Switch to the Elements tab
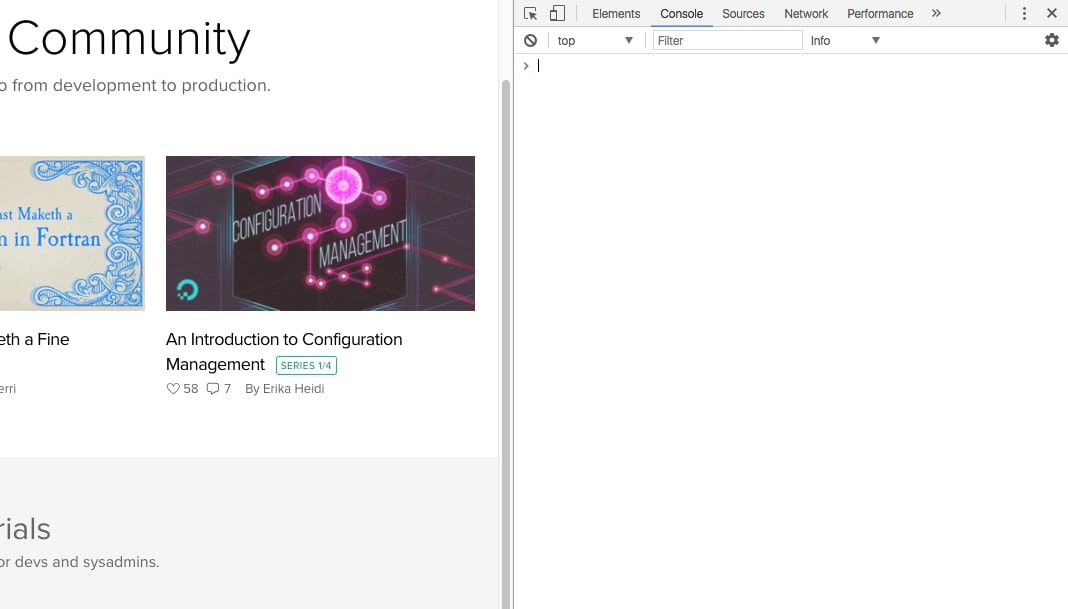Viewport: 1068px width, 609px height. click(x=615, y=13)
